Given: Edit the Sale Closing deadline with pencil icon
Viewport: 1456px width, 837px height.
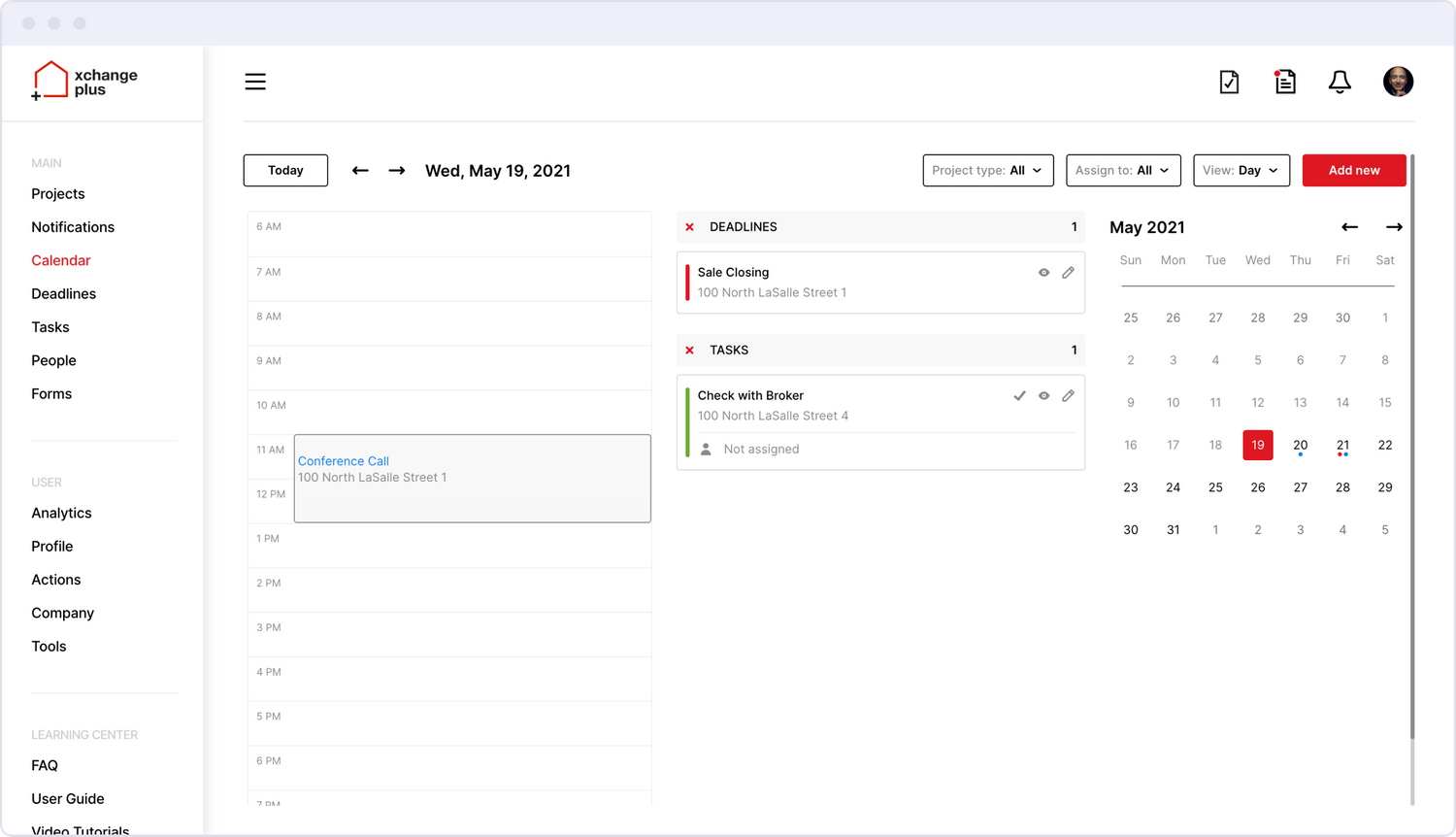Looking at the screenshot, I should (1068, 273).
